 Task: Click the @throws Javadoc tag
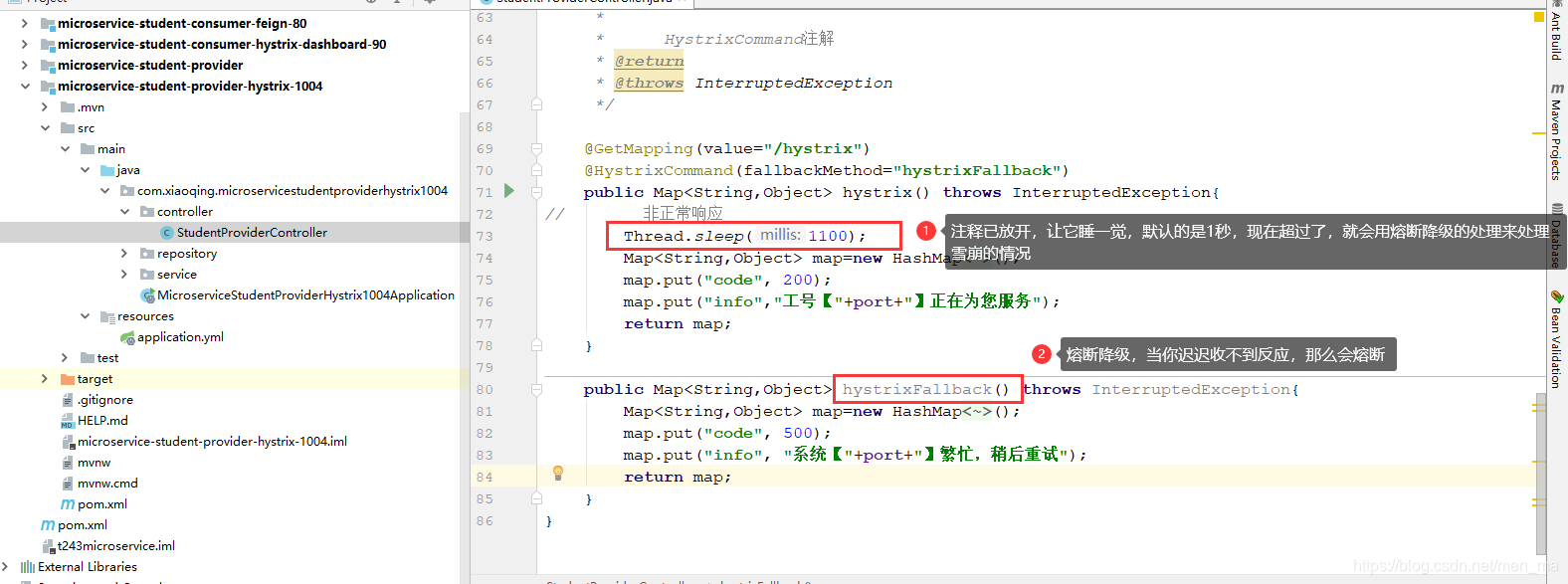(649, 83)
